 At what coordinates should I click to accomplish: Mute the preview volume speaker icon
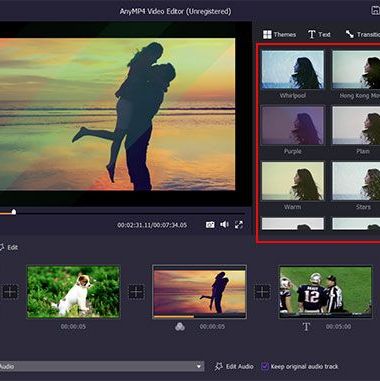pyautogui.click(x=224, y=225)
